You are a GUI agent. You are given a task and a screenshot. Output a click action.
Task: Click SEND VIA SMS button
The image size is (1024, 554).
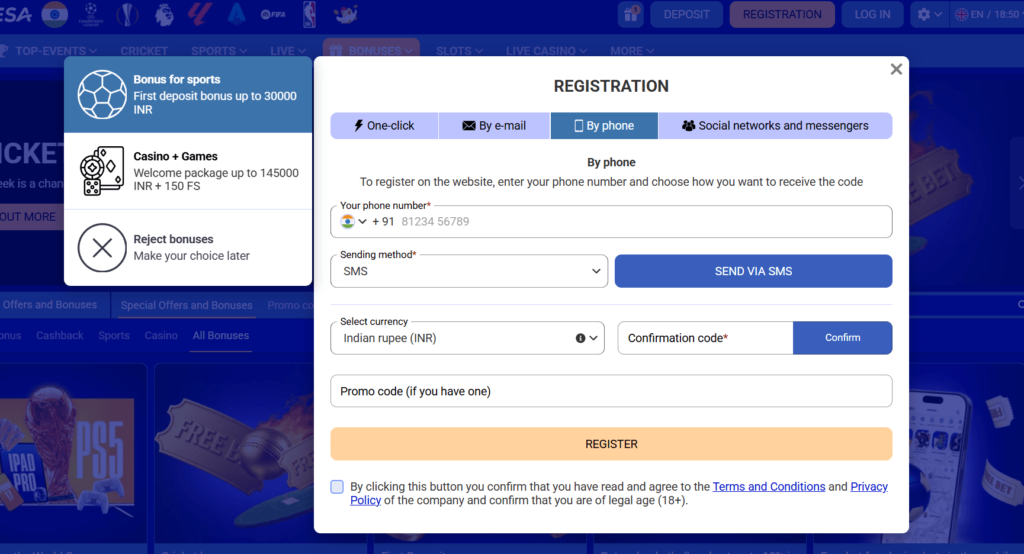753,271
